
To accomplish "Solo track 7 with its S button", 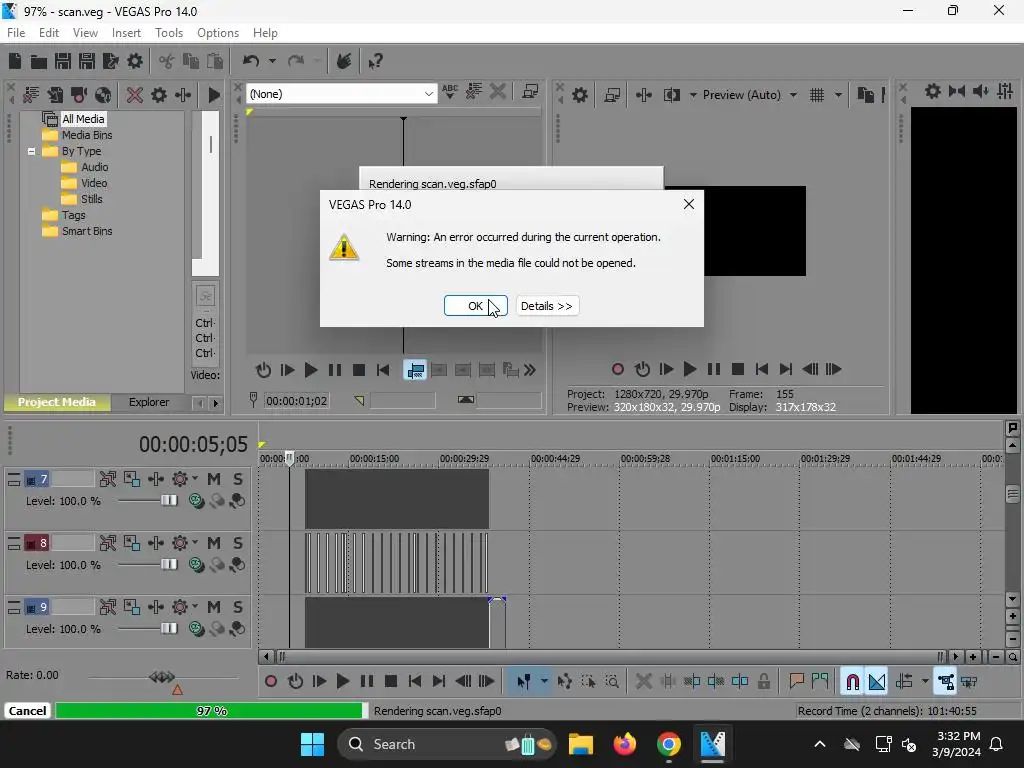I will click(238, 479).
